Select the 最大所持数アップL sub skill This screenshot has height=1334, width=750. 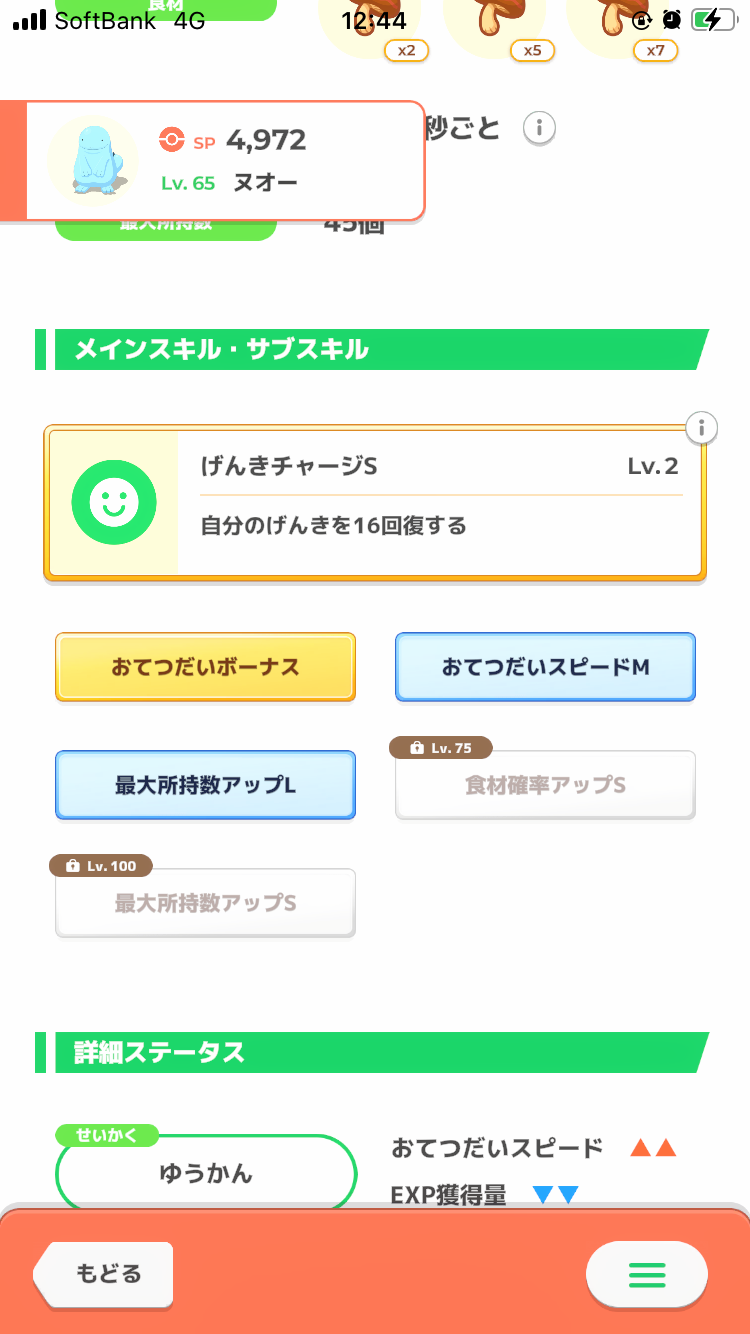pos(205,785)
